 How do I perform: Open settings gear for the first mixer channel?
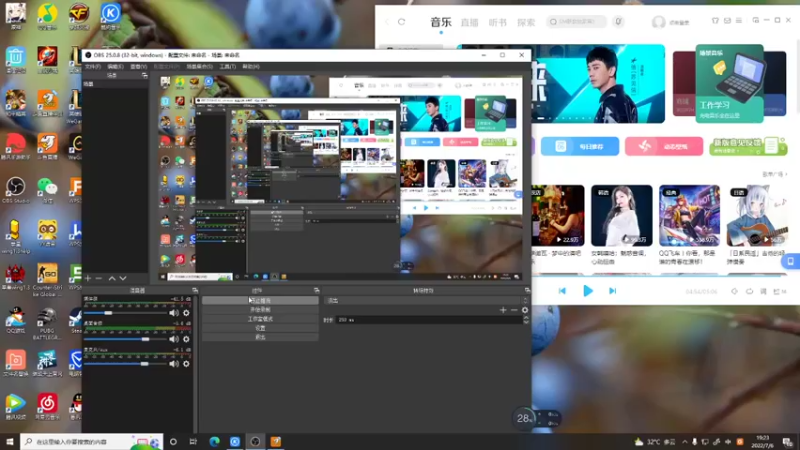[x=186, y=313]
